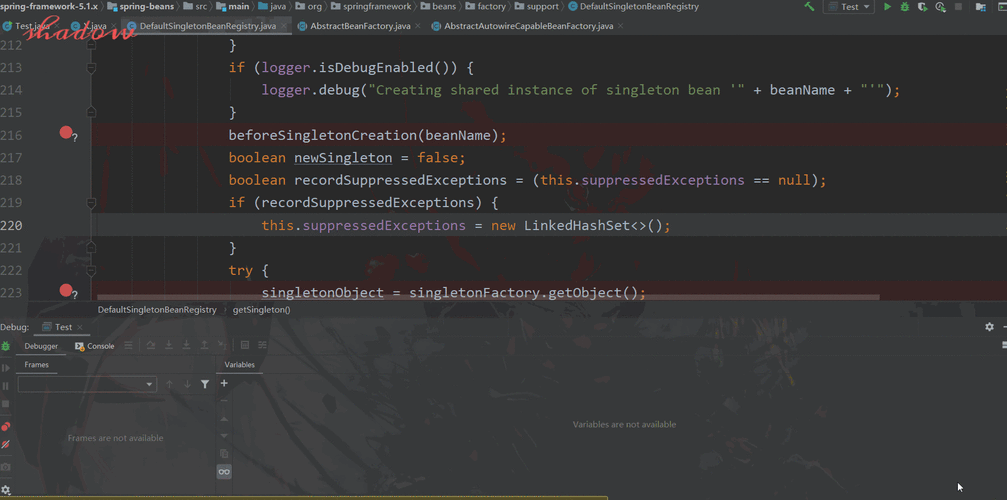Open the debug panel settings gear
This screenshot has height=500, width=1007.
pyautogui.click(x=990, y=327)
